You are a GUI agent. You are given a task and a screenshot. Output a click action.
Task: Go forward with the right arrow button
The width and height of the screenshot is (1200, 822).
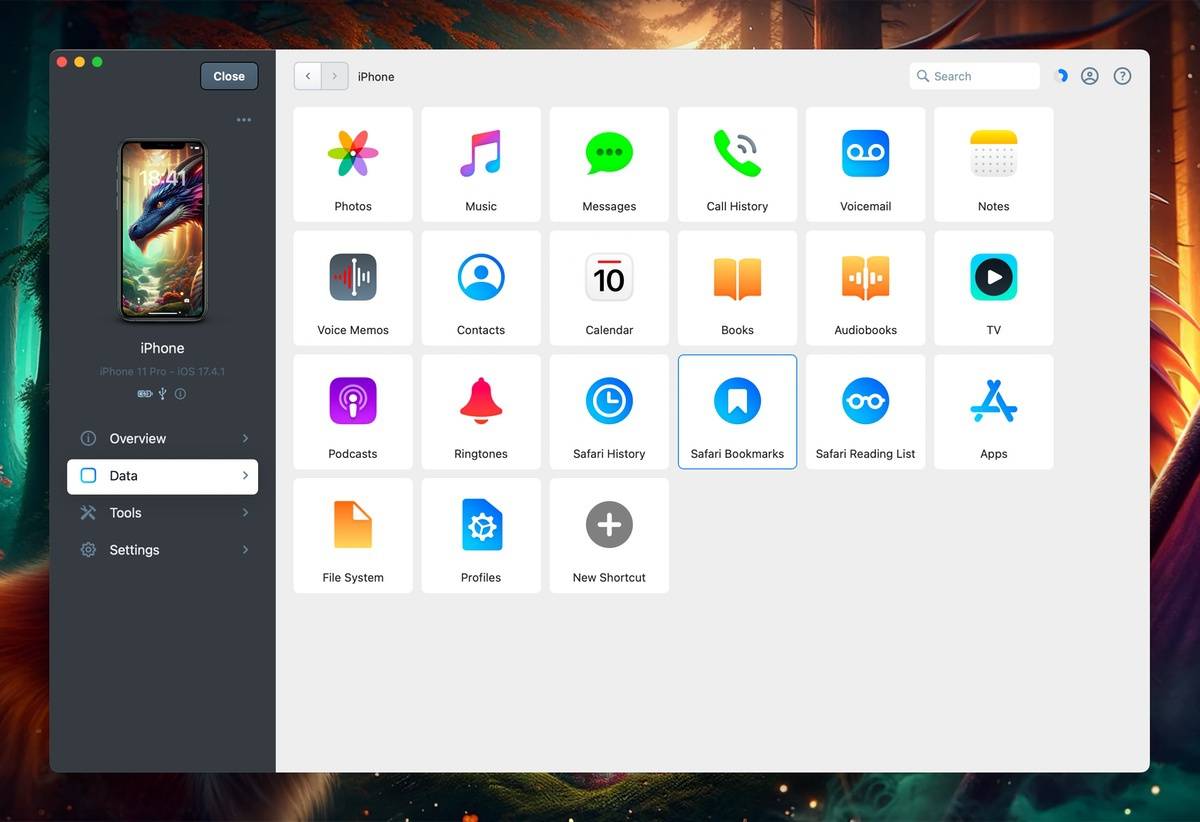tap(335, 76)
